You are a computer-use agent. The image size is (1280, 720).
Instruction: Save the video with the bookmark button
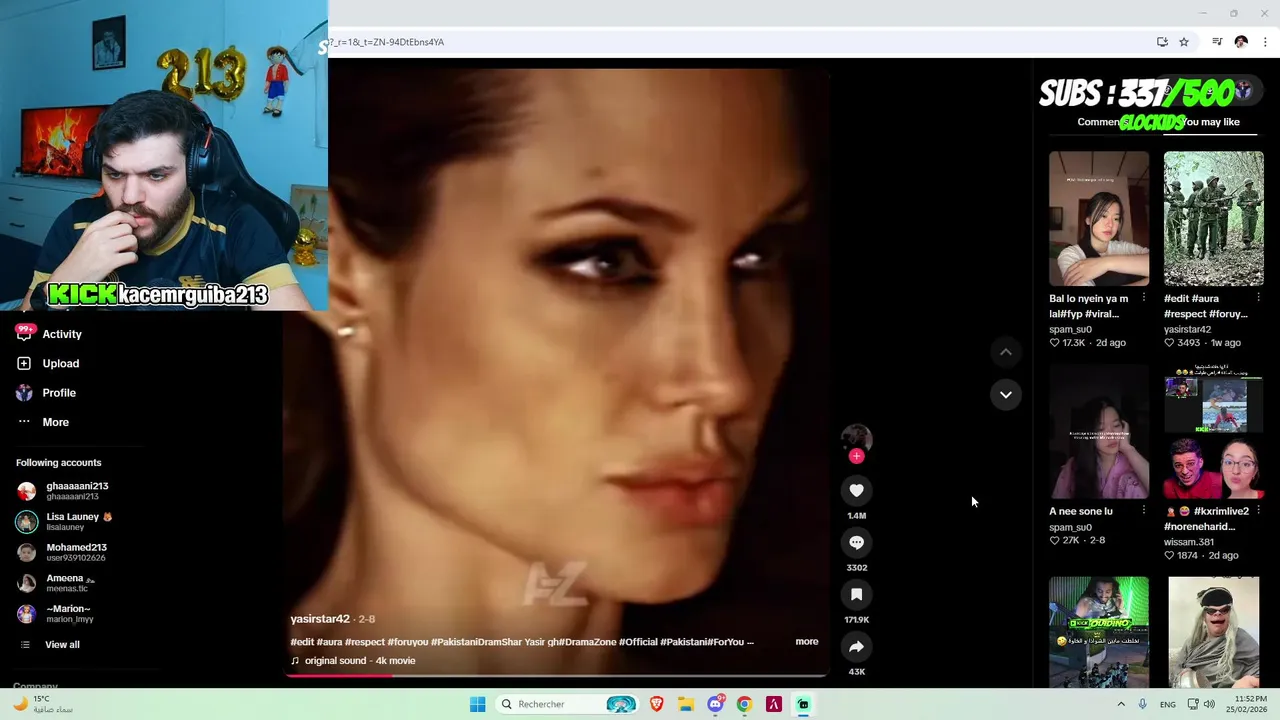(x=856, y=594)
